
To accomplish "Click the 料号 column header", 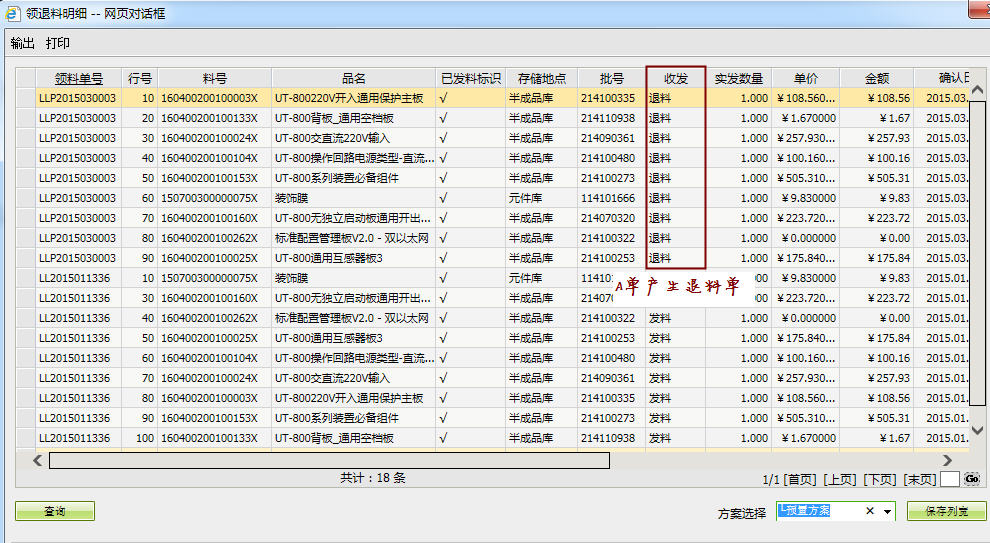I will [215, 78].
